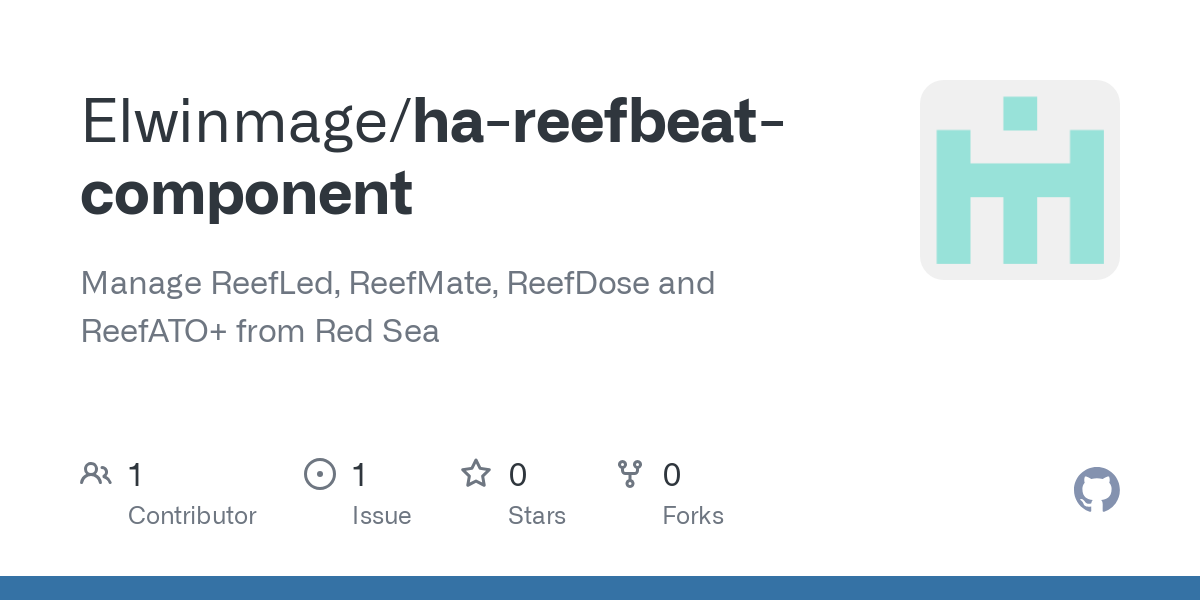The height and width of the screenshot is (600, 1200).
Task: Click the bold ha-reefbeat- title text
Action: tap(599, 122)
